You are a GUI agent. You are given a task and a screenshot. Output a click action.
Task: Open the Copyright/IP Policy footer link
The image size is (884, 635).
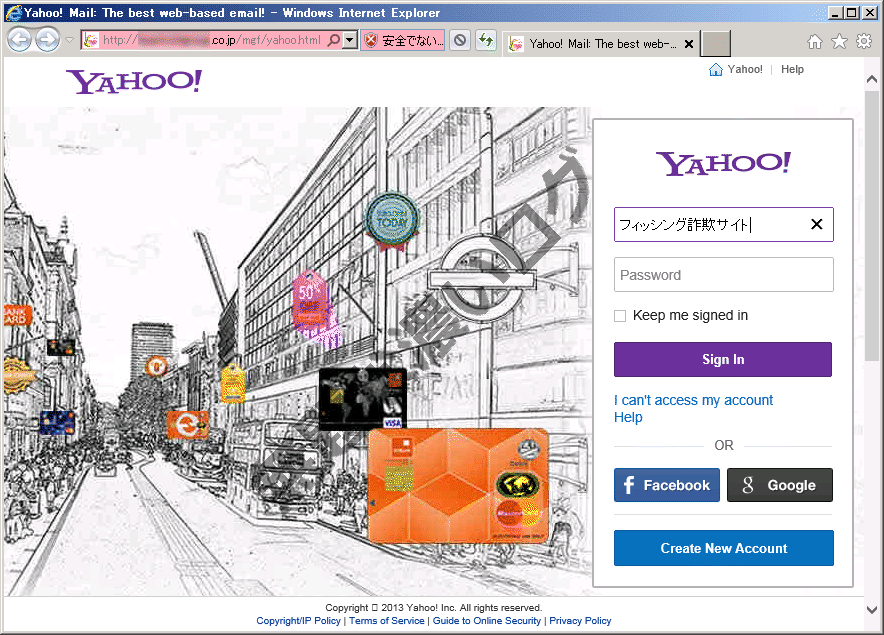tap(298, 621)
